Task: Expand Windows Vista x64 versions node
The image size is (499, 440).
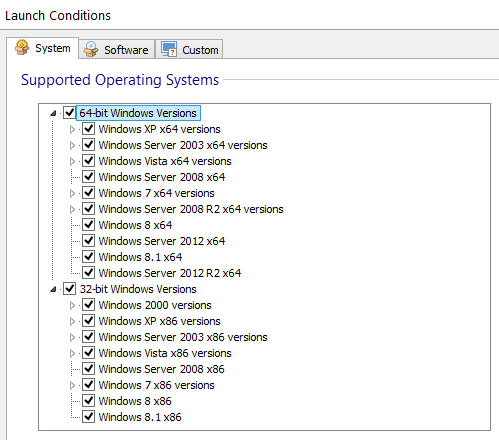Action: 72,161
